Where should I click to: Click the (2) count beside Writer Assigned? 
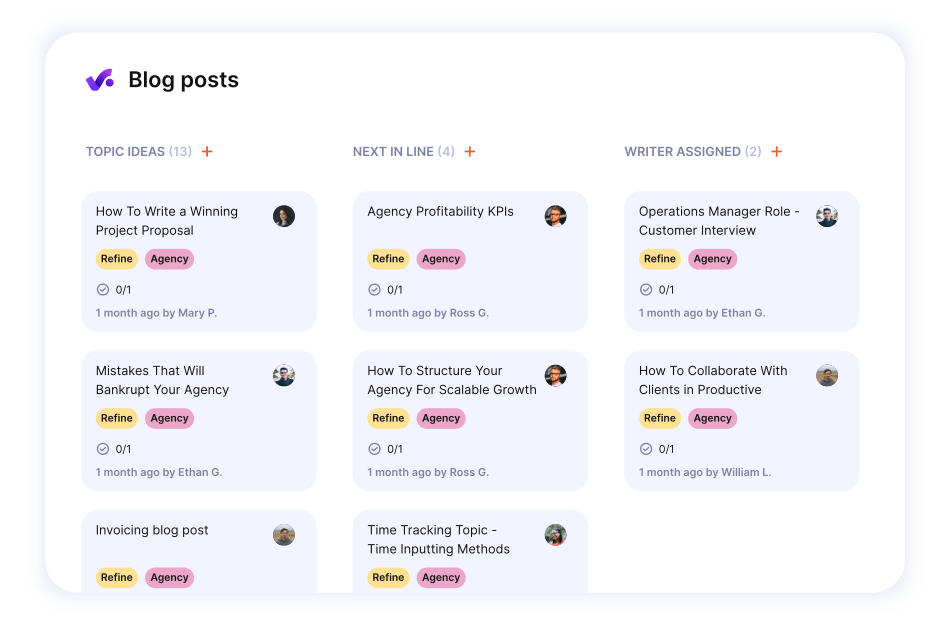click(753, 151)
